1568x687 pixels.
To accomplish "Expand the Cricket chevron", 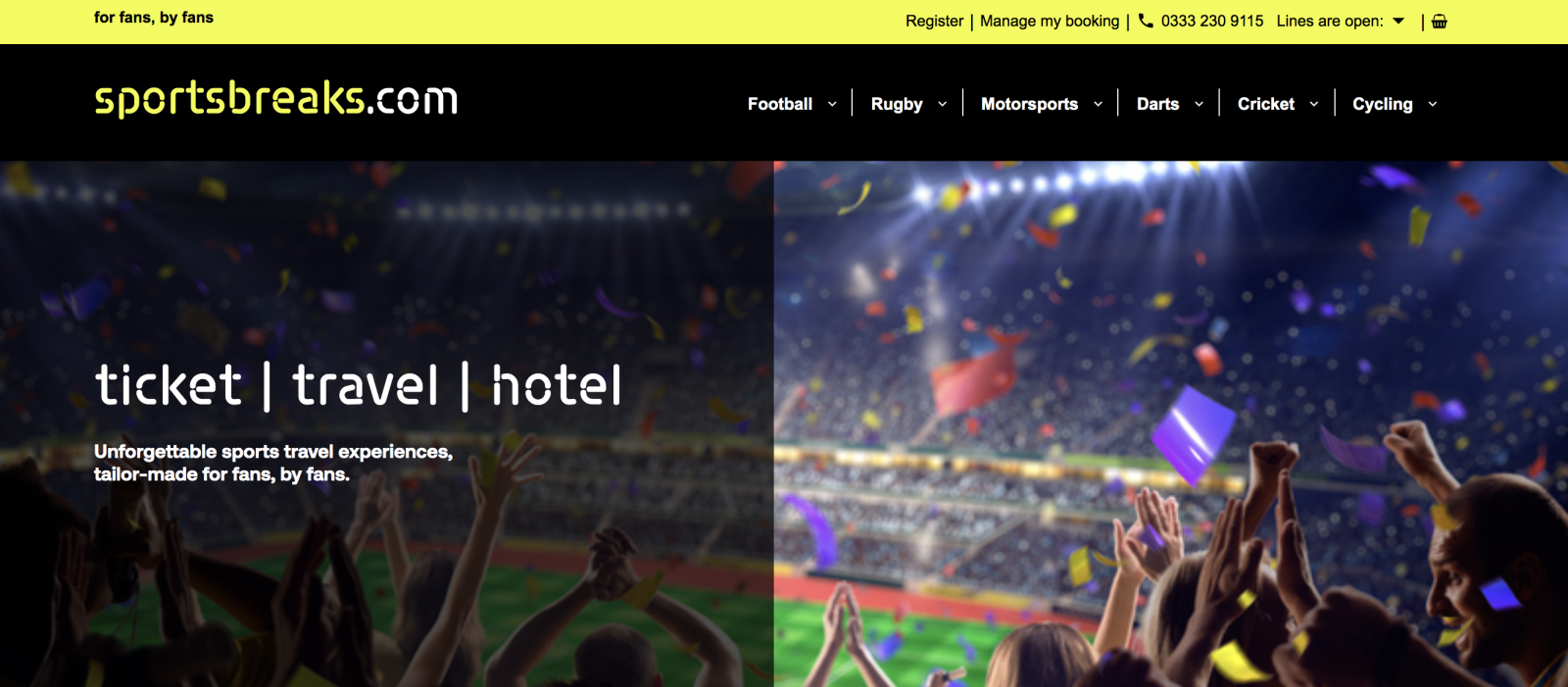I will tap(1314, 104).
